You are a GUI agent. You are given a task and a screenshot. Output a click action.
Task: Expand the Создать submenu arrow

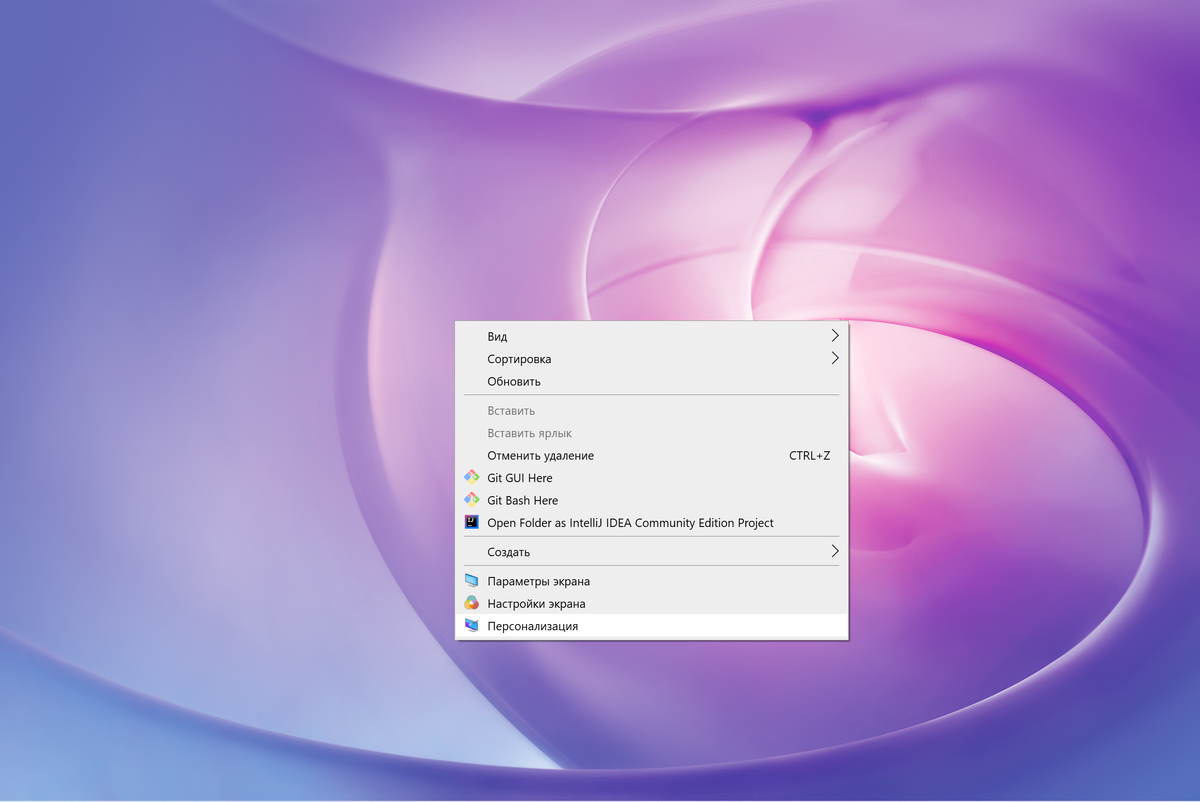835,551
